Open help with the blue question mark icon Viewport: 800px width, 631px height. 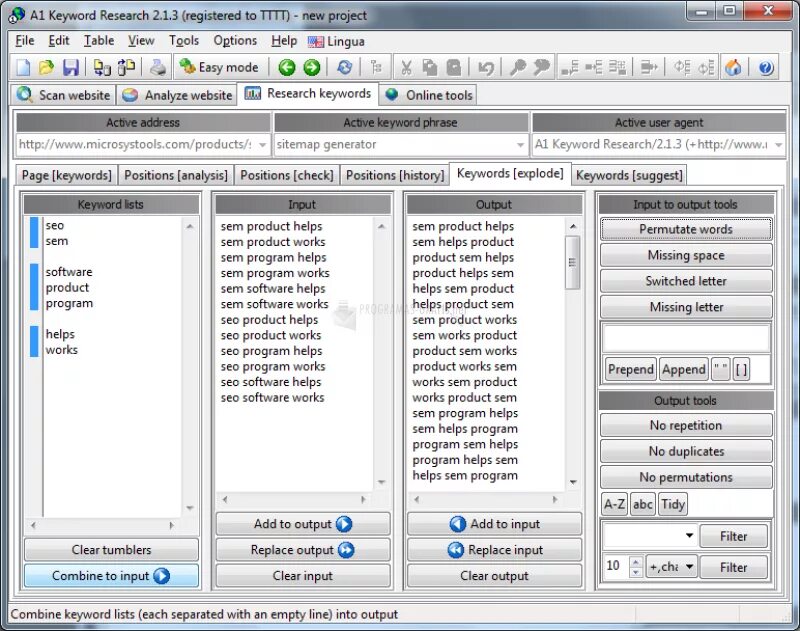(766, 67)
